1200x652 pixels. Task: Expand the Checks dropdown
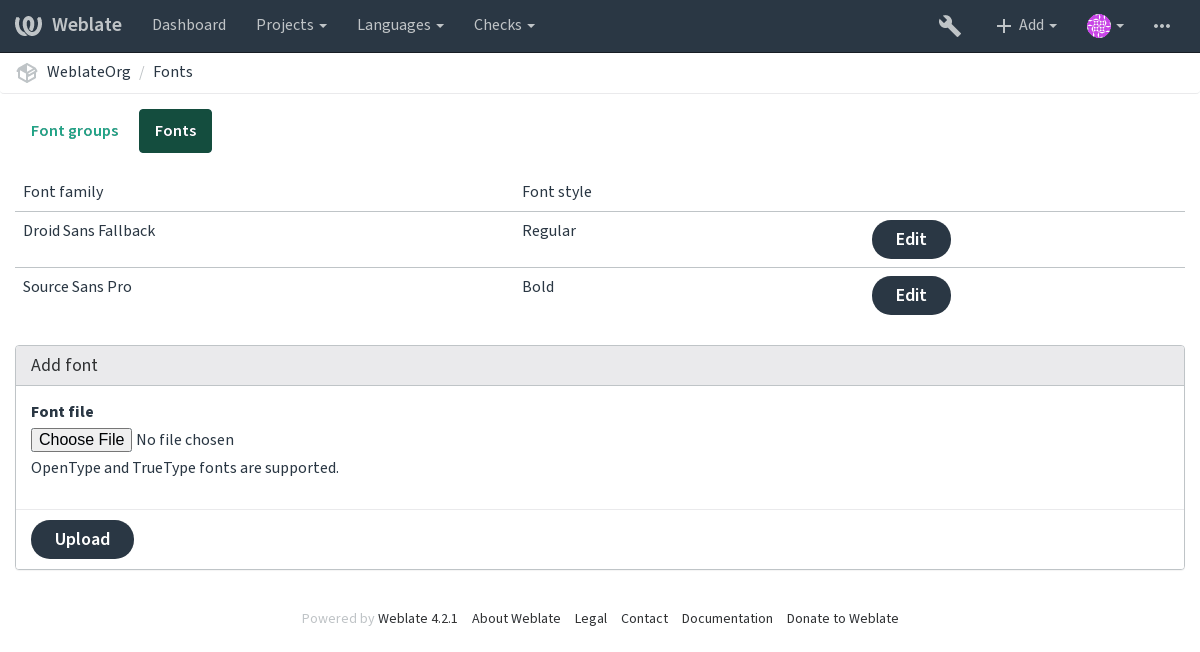click(x=504, y=25)
